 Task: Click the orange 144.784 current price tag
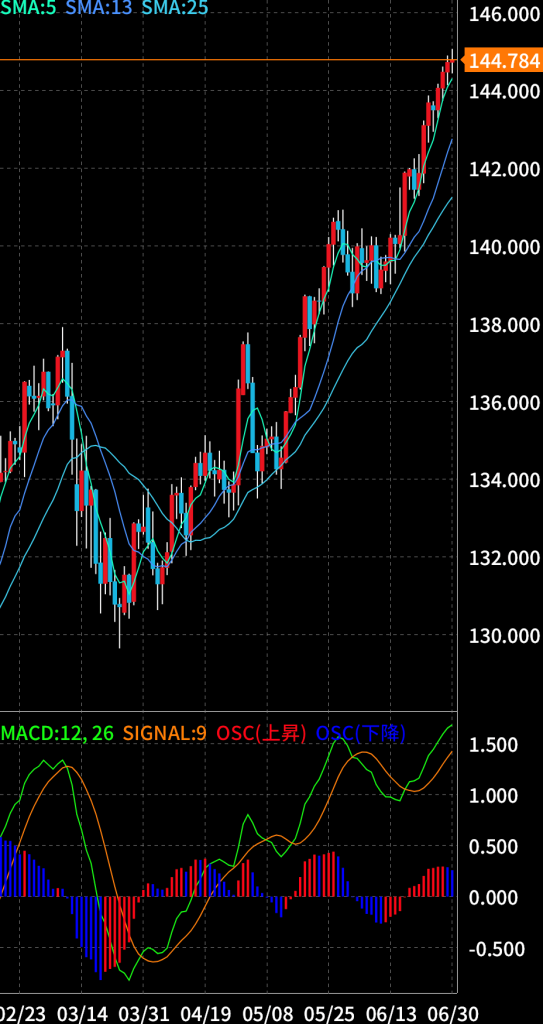point(502,61)
